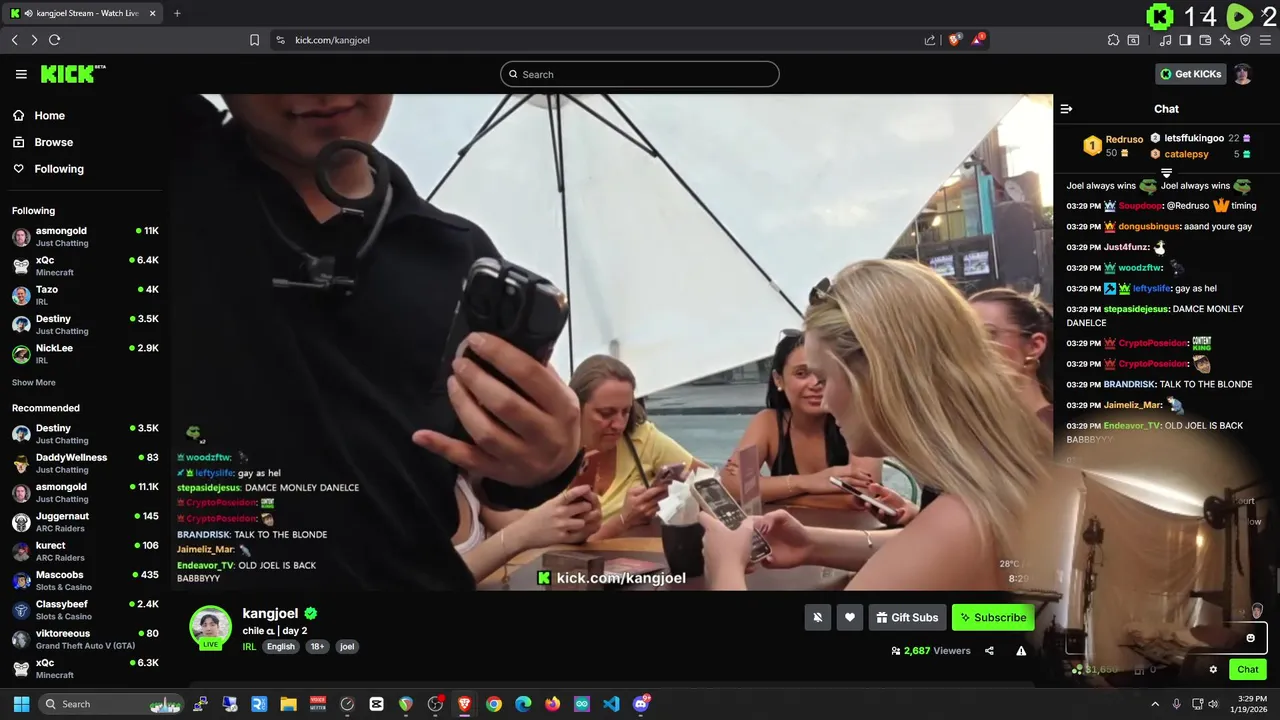Open Juggernaut recommended channel
The image size is (1280, 720).
click(85, 522)
